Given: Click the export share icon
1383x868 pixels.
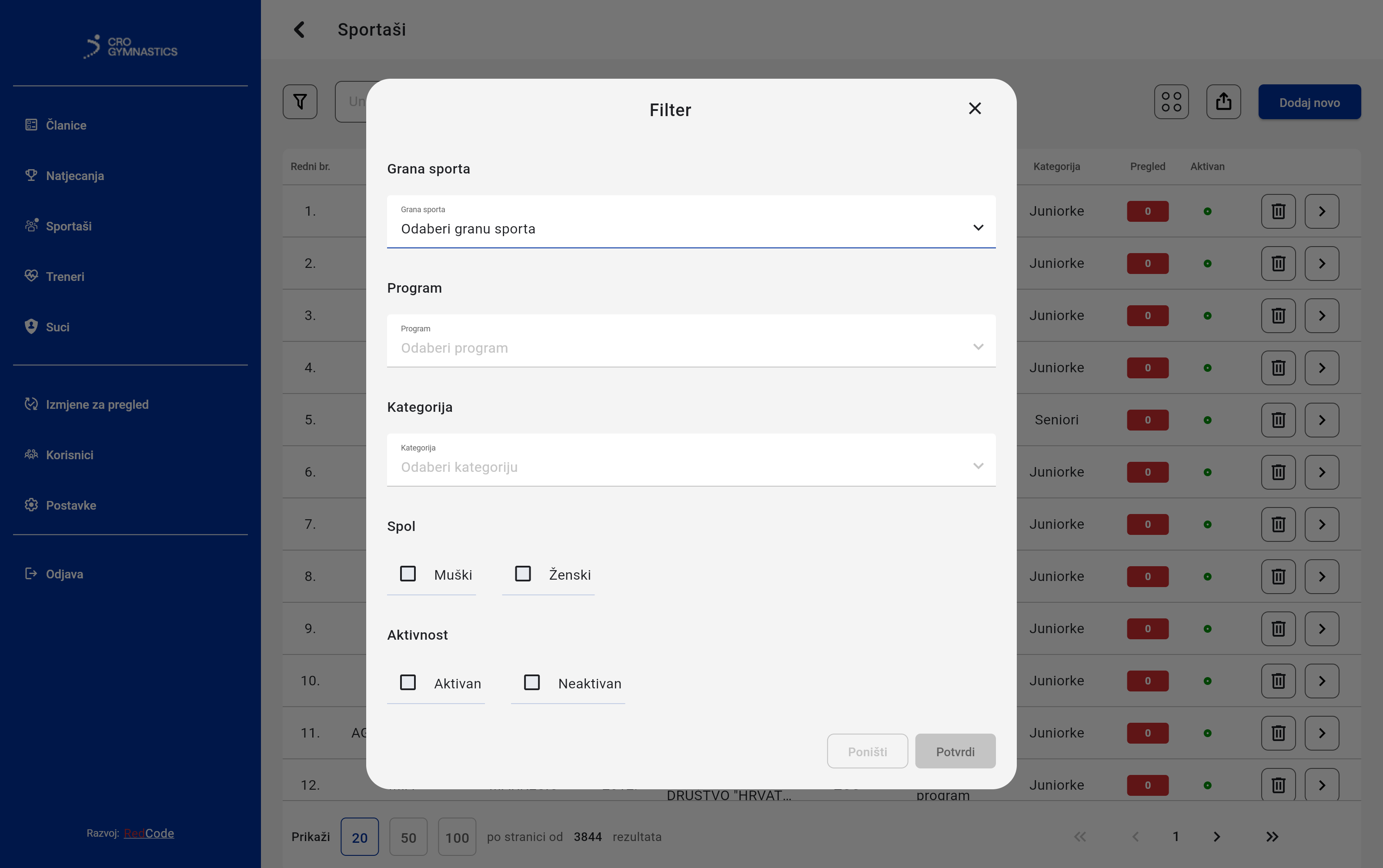Looking at the screenshot, I should point(1223,102).
